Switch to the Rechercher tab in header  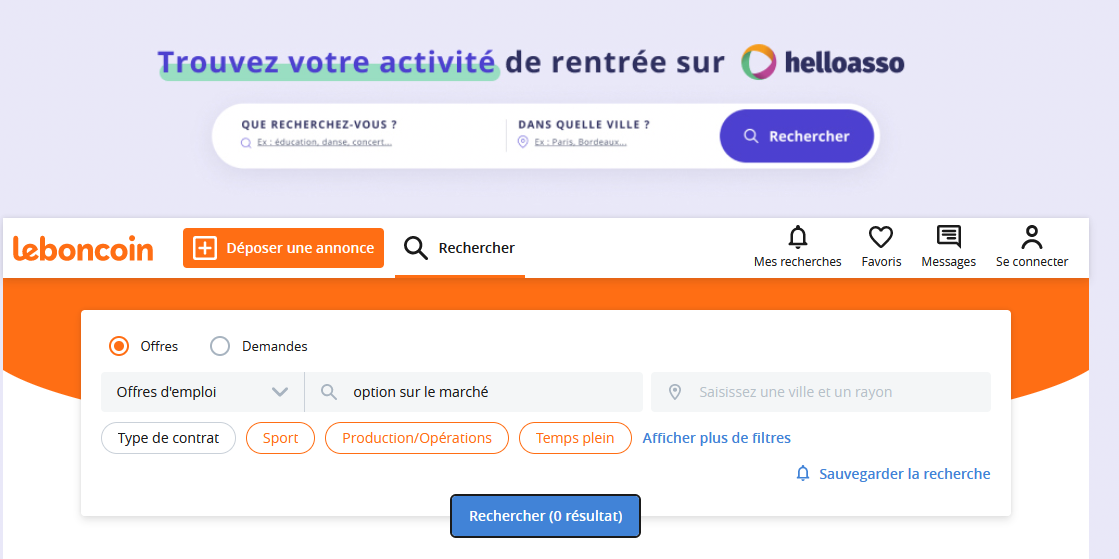(460, 248)
